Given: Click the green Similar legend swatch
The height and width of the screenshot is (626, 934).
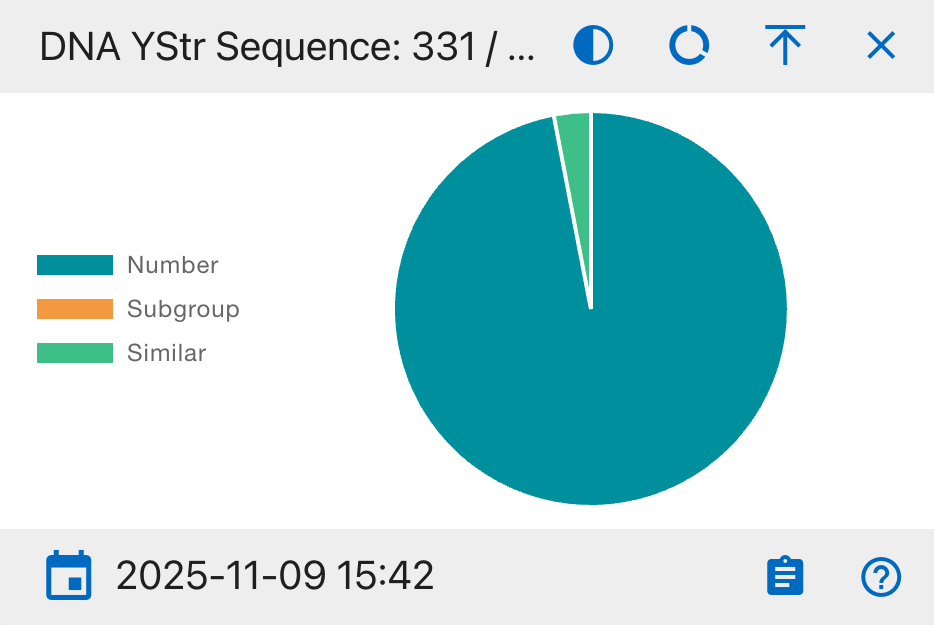Looking at the screenshot, I should (75, 353).
